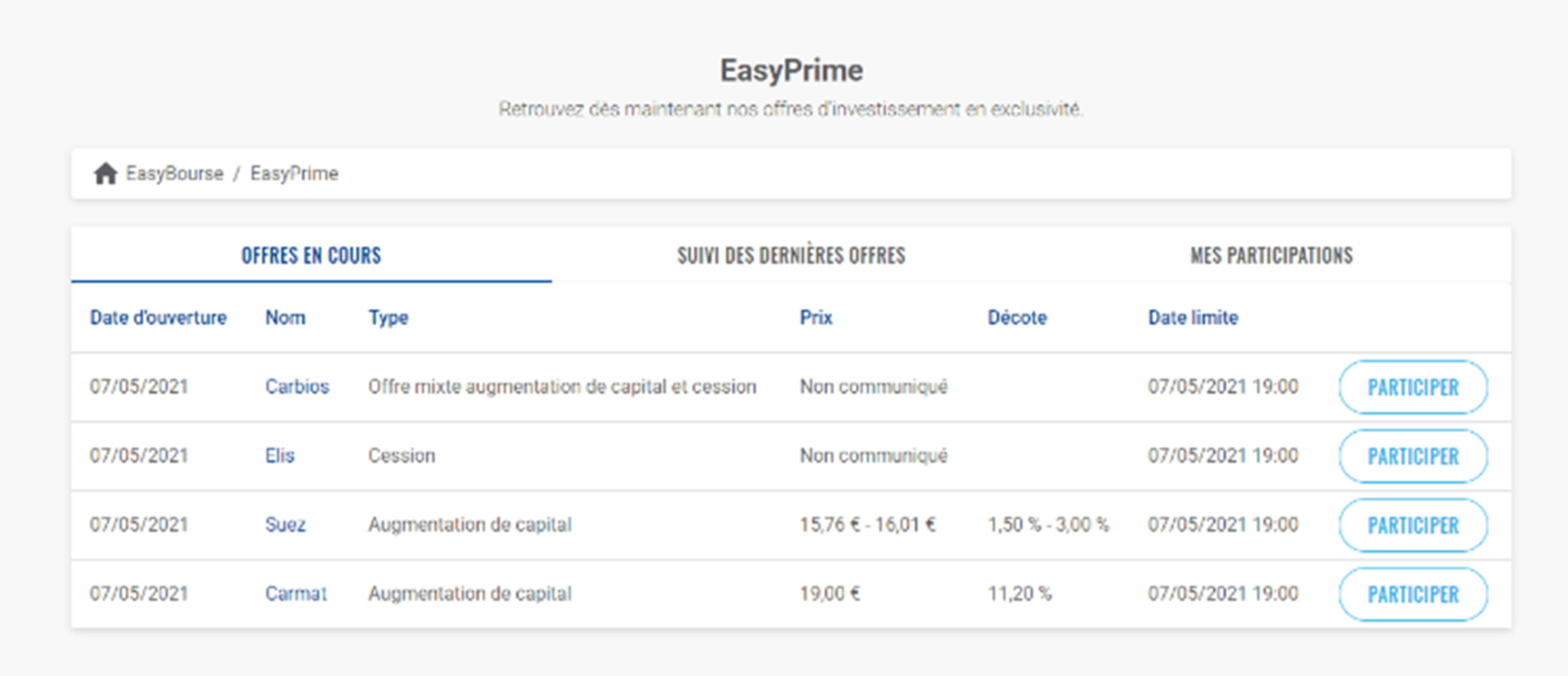Open the Carbios offer link
The image size is (1568, 676).
pyautogui.click(x=297, y=387)
